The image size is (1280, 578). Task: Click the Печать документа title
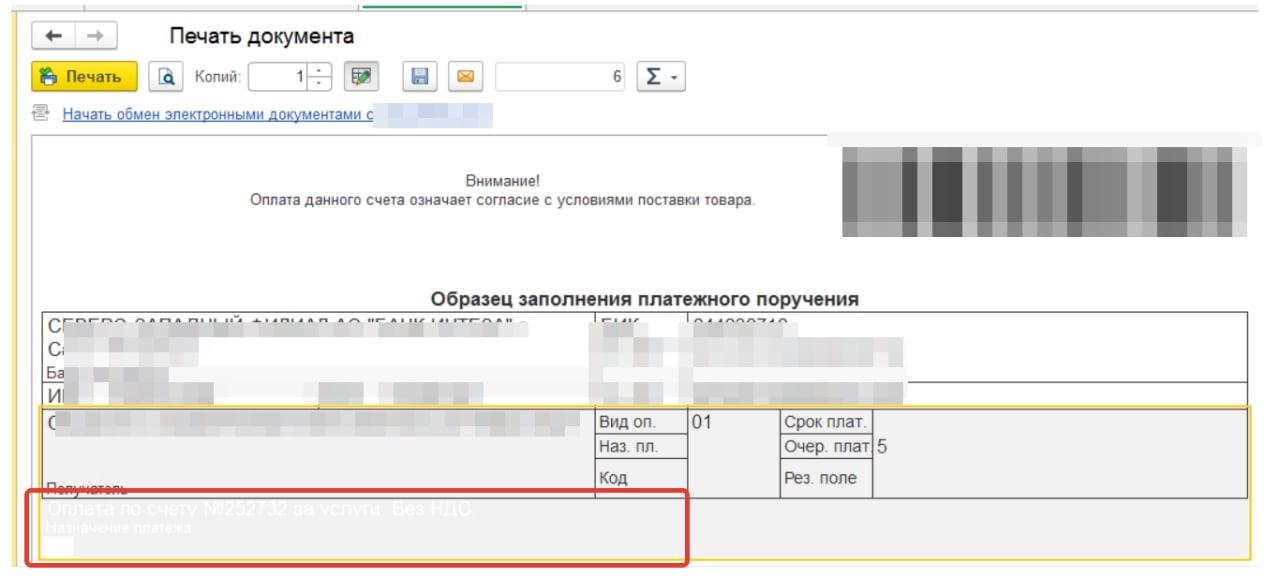click(x=261, y=36)
